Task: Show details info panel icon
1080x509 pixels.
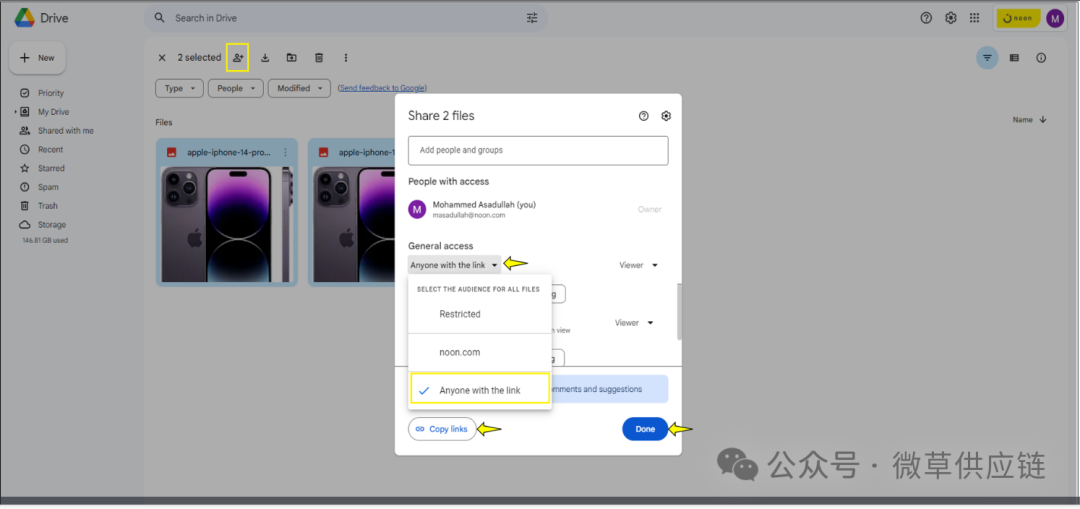Action: [x=1041, y=58]
